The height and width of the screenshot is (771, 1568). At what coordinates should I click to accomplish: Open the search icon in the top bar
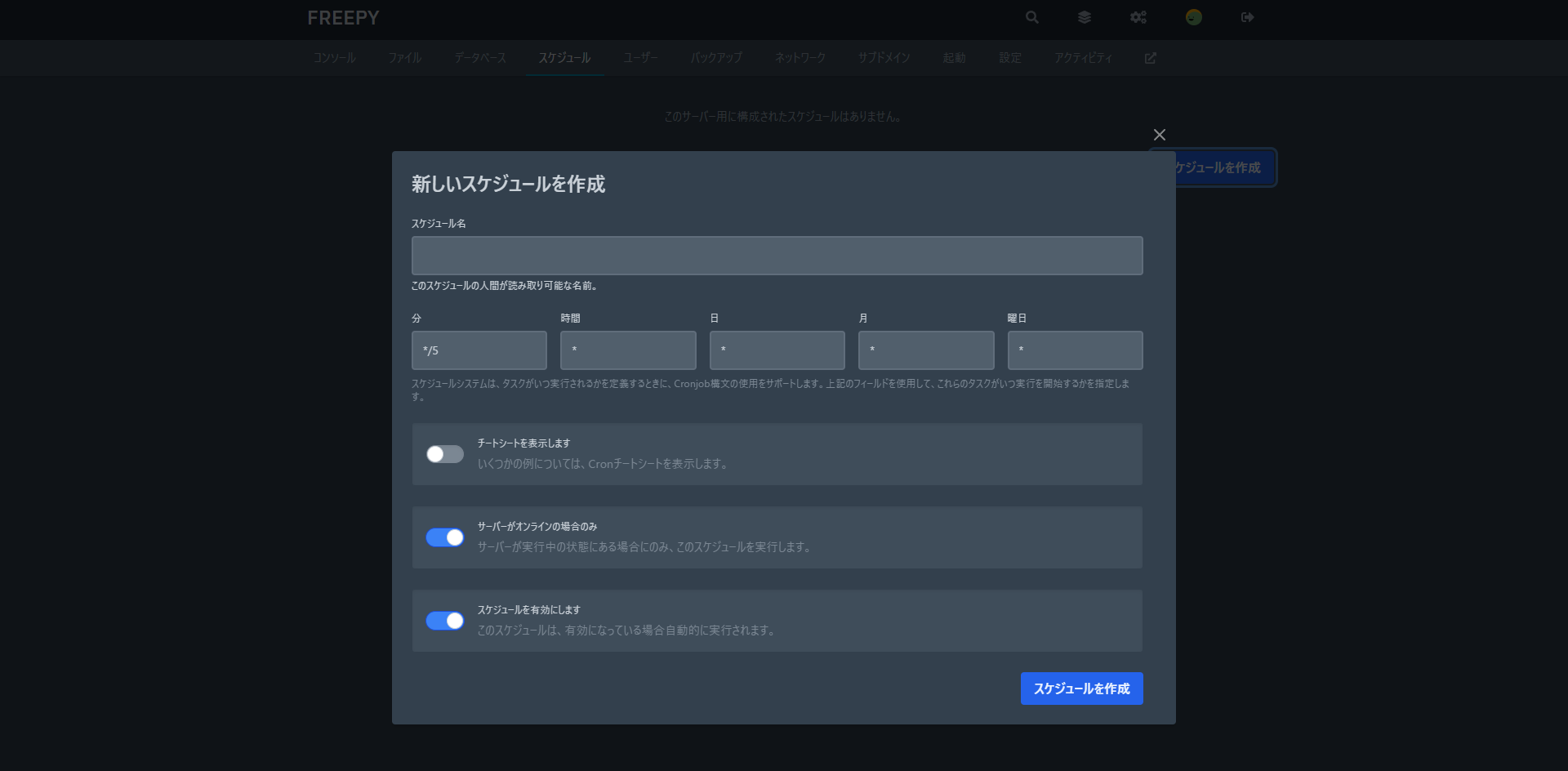point(1031,17)
